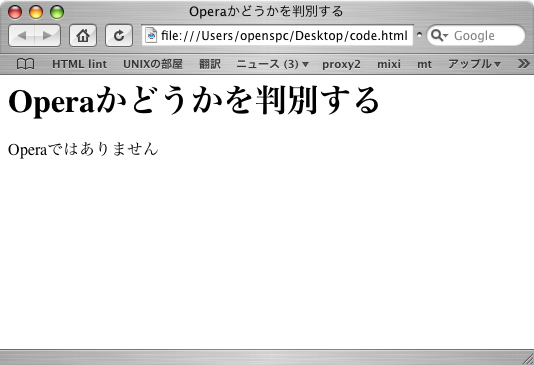Image resolution: width=534 pixels, height=365 pixels.
Task: Expand the アップル bookmark folder
Action: pos(474,64)
